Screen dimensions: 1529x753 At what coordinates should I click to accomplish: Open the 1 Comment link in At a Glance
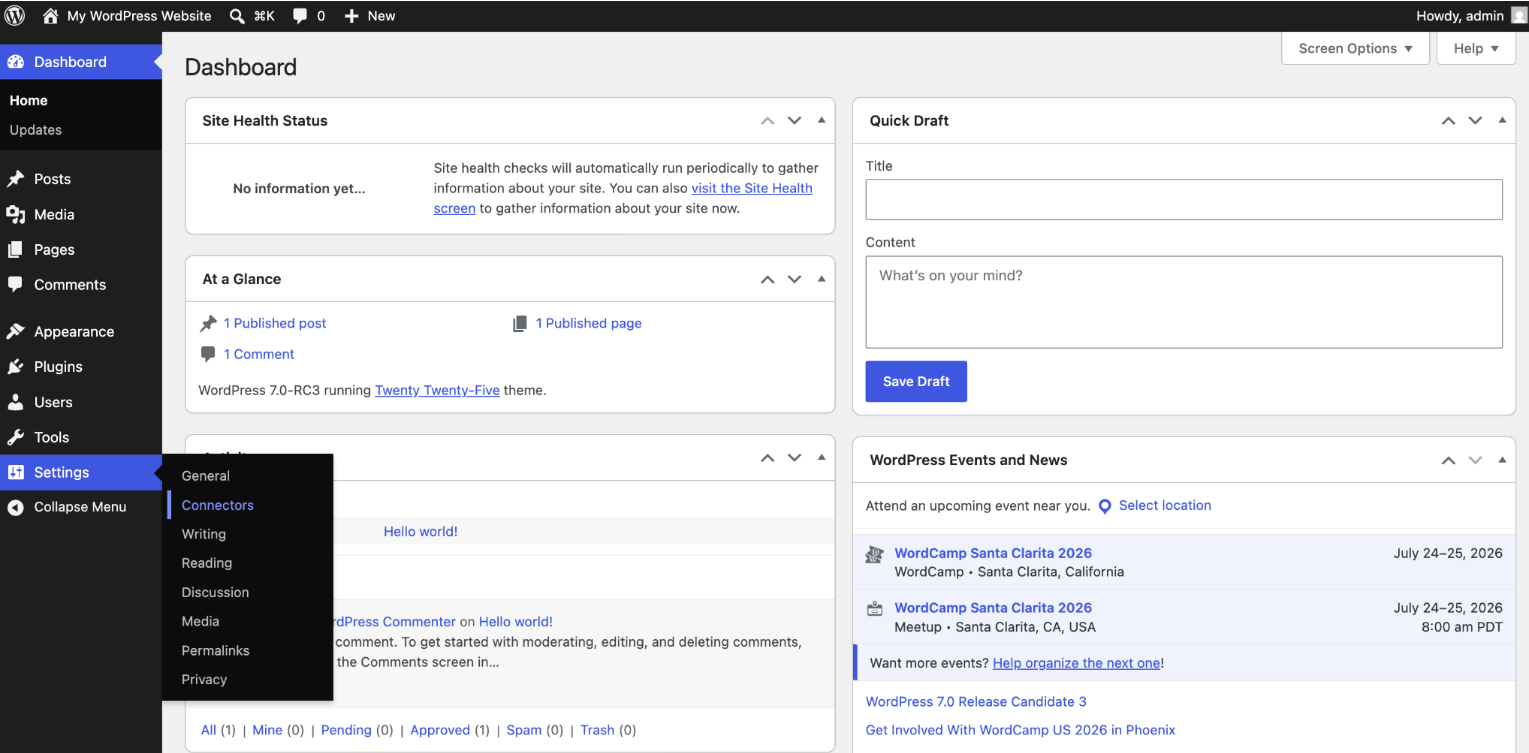point(259,354)
